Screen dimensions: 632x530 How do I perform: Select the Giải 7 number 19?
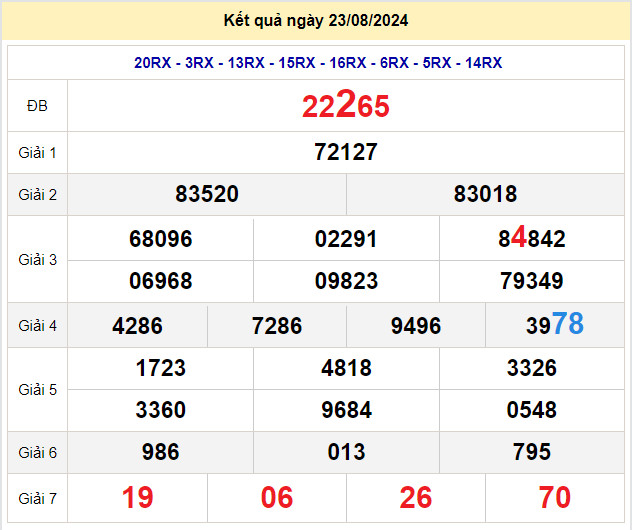(x=137, y=497)
